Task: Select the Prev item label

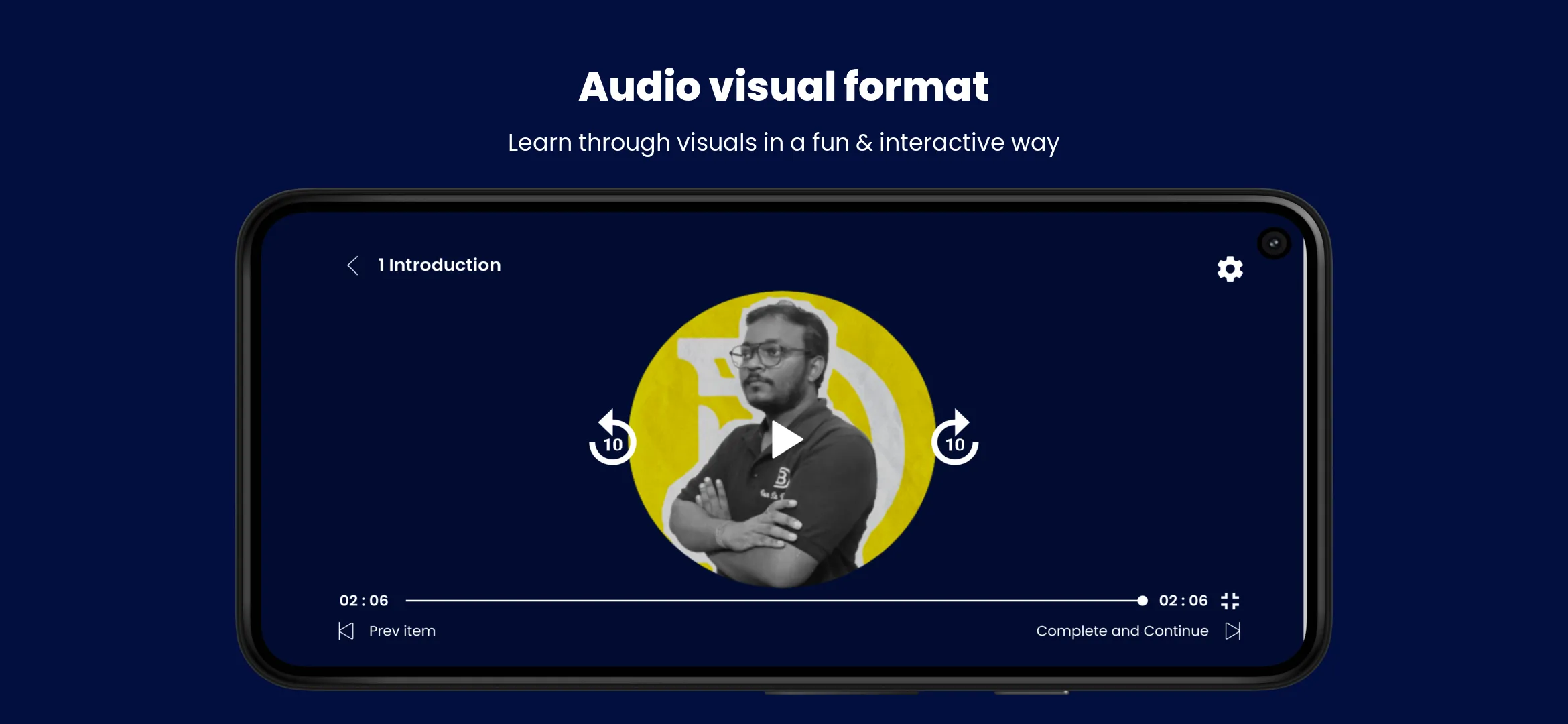Action: pos(402,631)
